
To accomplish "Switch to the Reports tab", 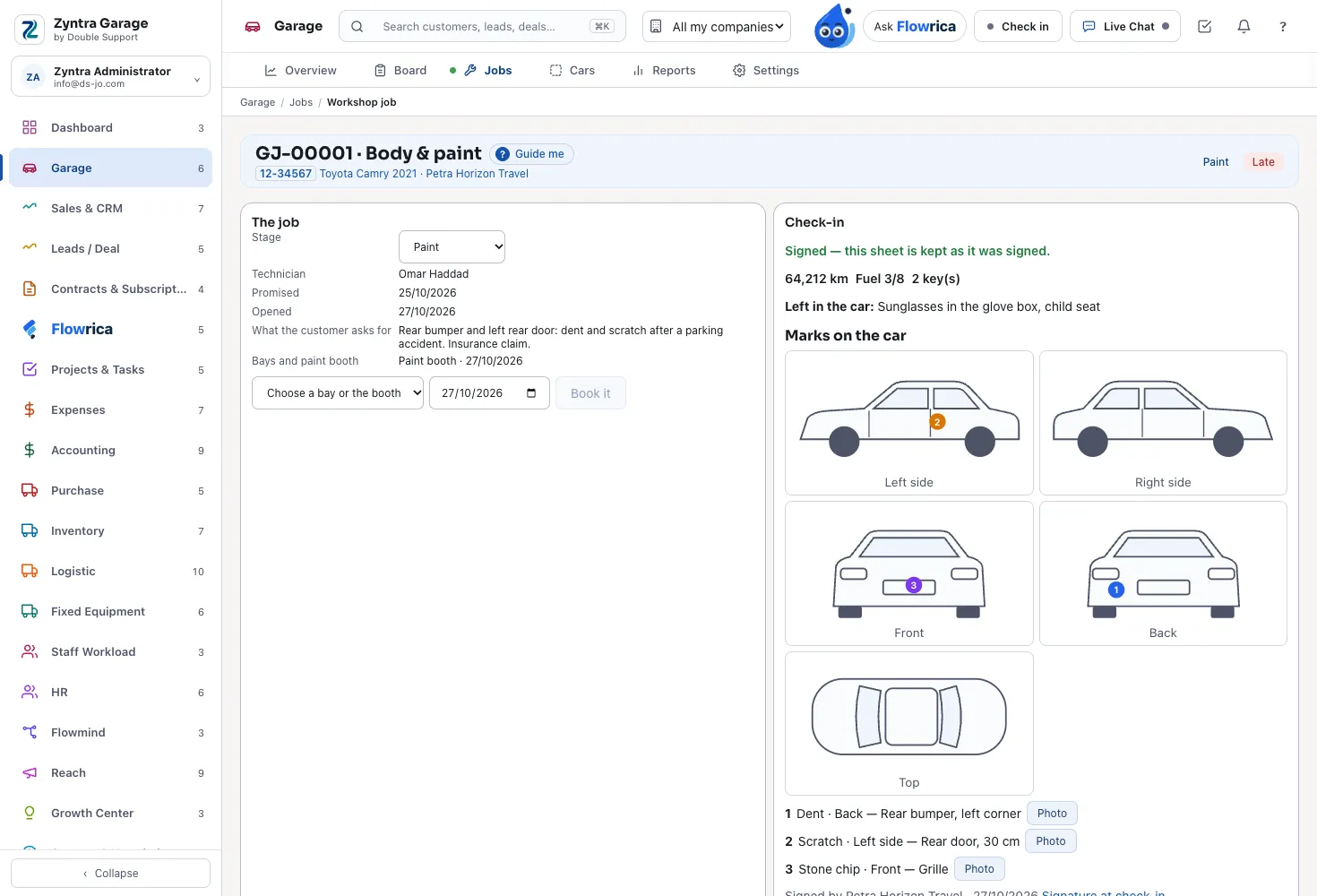I will pyautogui.click(x=664, y=70).
